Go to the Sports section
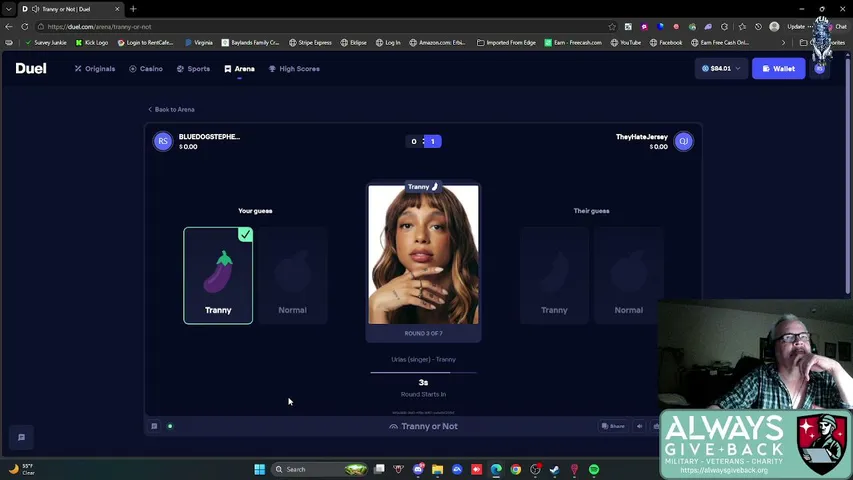The image size is (853, 480). pyautogui.click(x=193, y=69)
